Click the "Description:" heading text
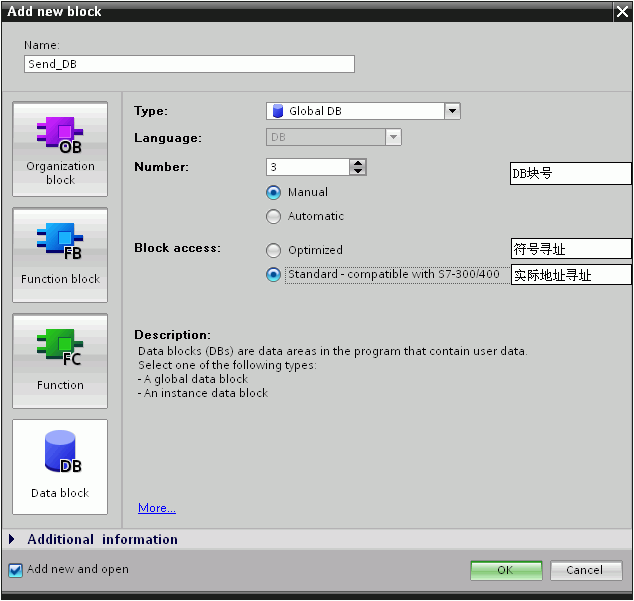This screenshot has height=601, width=634. pos(173,335)
